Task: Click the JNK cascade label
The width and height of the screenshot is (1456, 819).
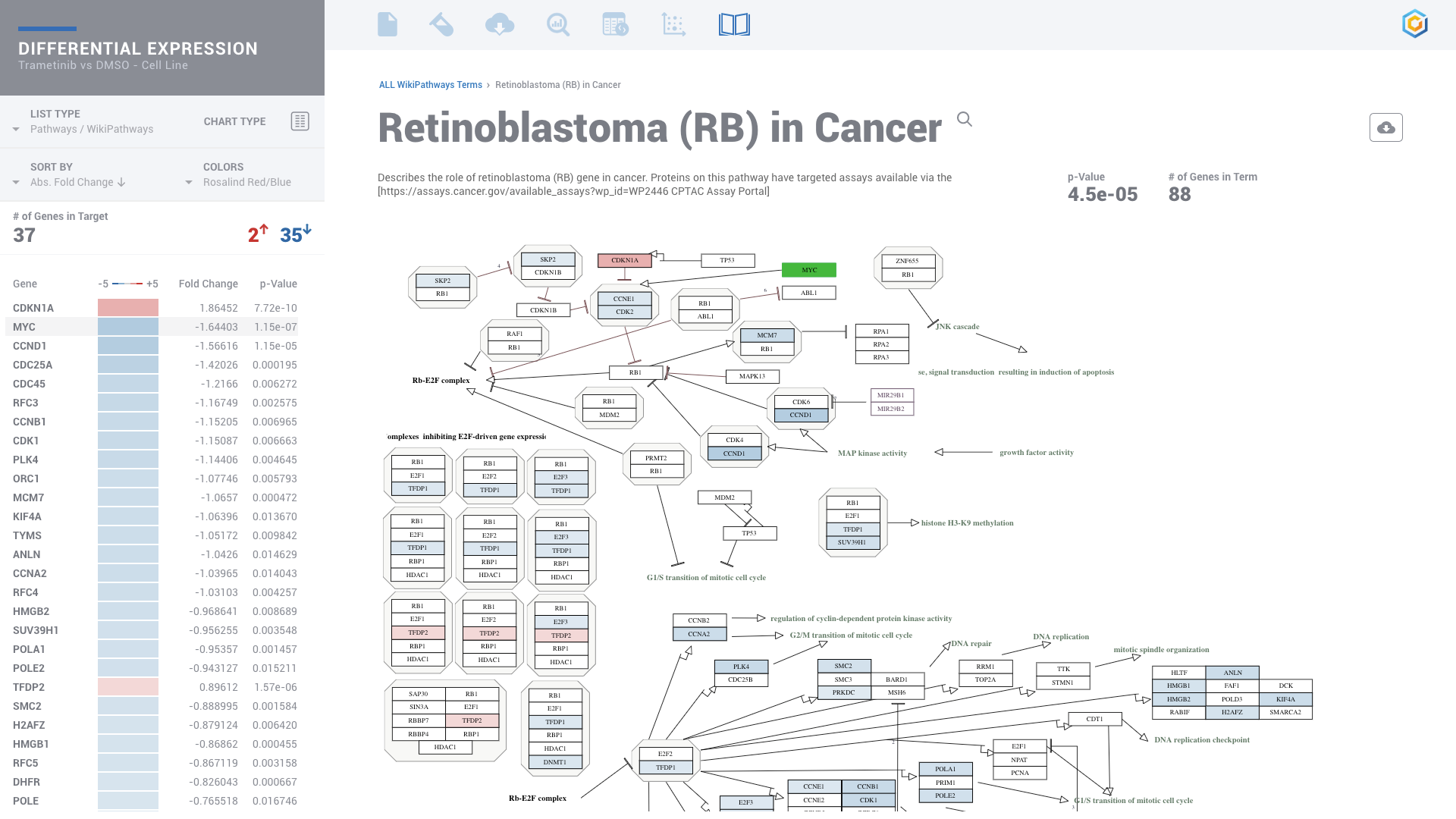Action: (958, 327)
